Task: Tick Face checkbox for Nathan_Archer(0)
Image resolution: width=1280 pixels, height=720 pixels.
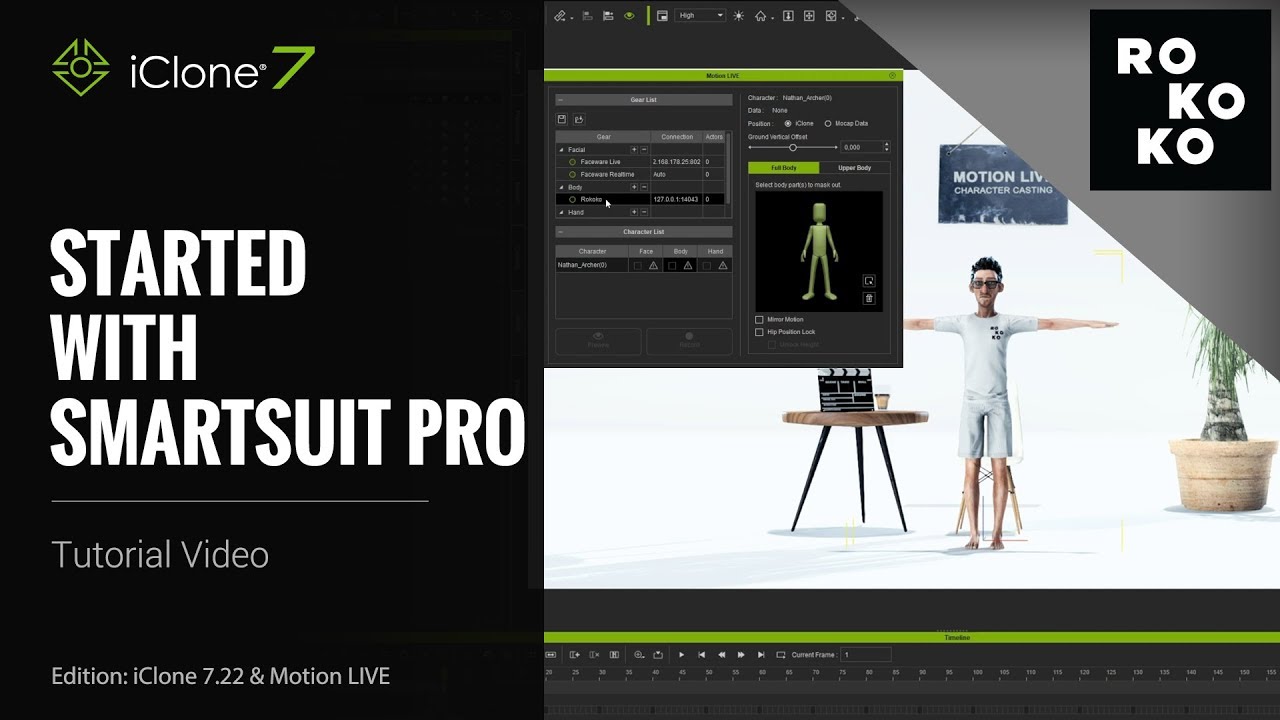Action: tap(637, 265)
